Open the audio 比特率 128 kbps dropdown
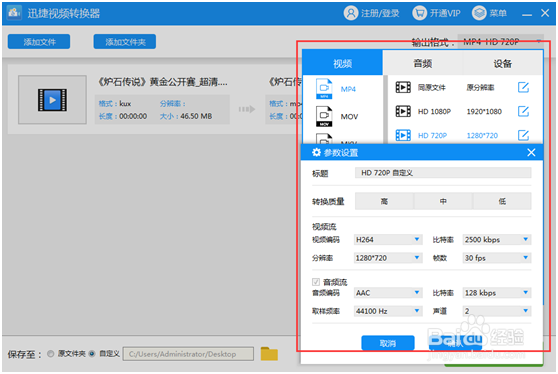Image resolution: width=558 pixels, height=374 pixels. 497,293
